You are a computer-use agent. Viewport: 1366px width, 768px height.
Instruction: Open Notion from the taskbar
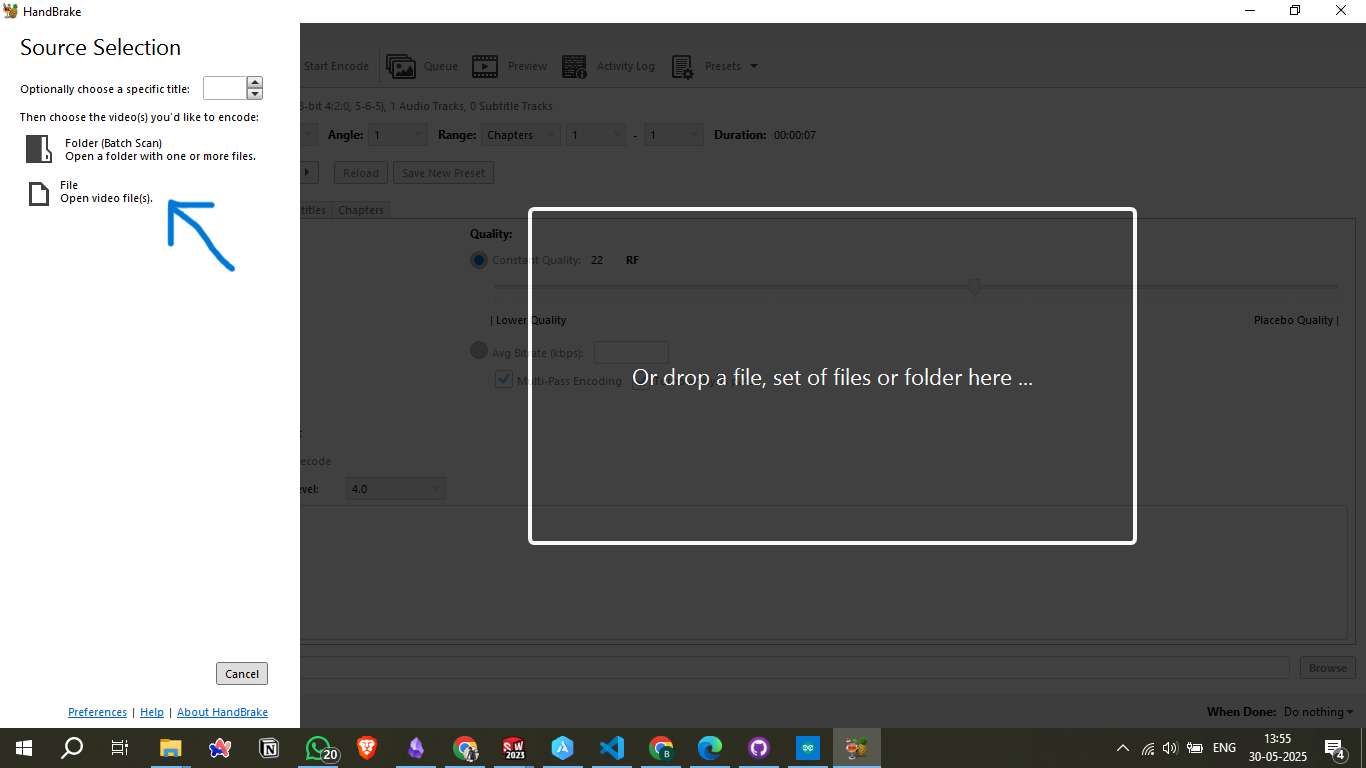coord(269,748)
